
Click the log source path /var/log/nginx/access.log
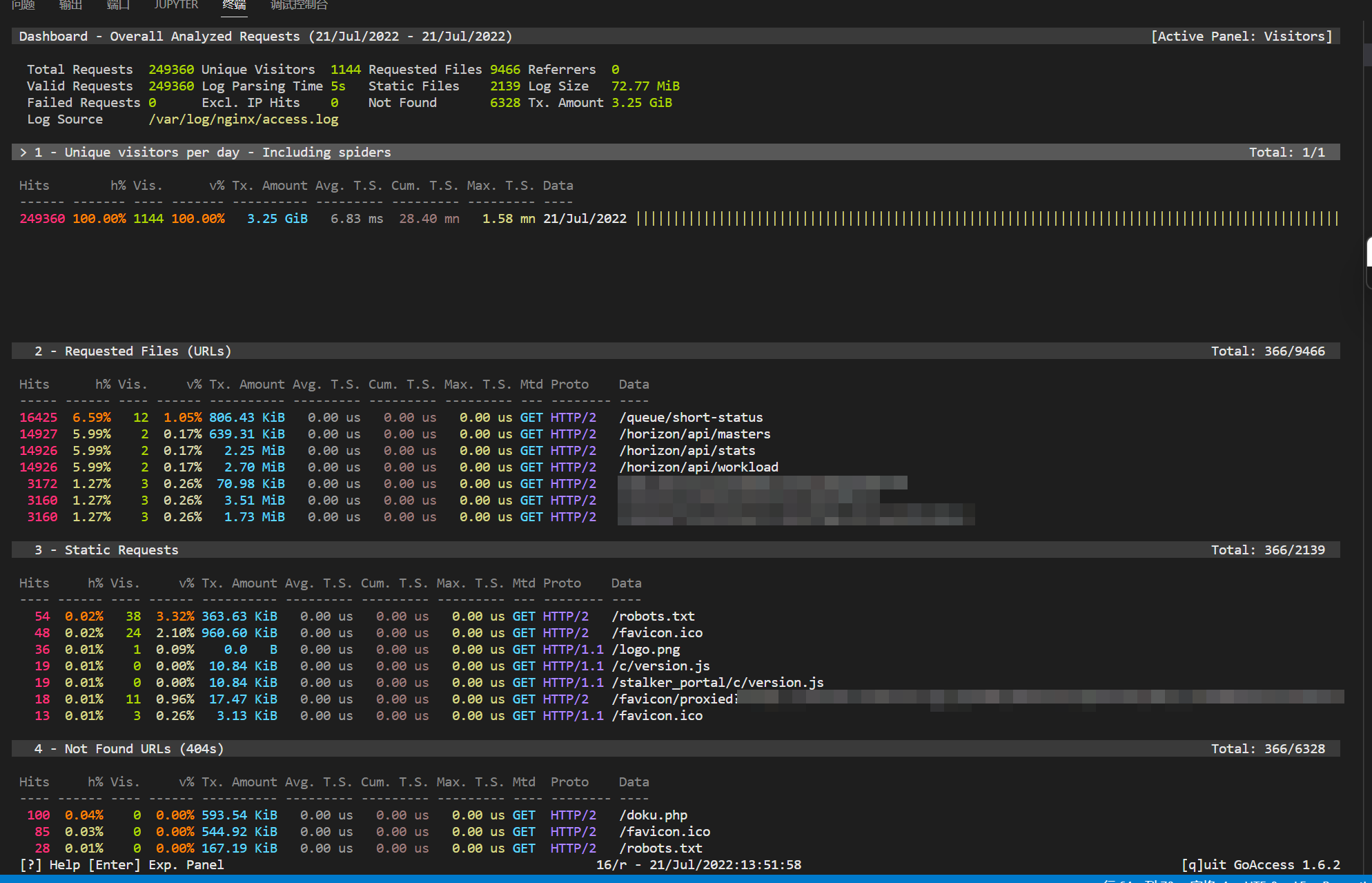tap(244, 119)
